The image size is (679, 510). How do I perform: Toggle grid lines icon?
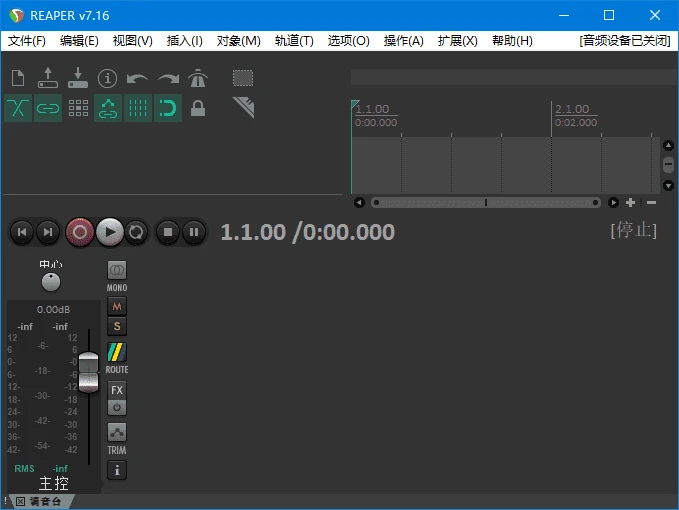click(138, 108)
